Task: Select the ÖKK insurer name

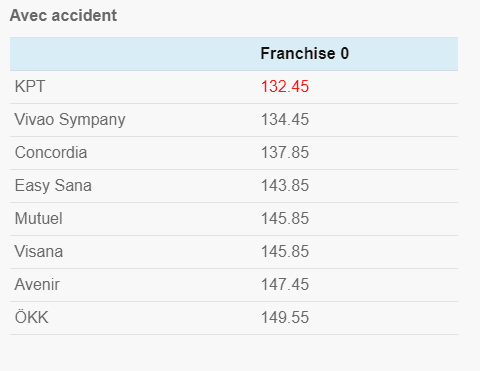Action: click(32, 317)
